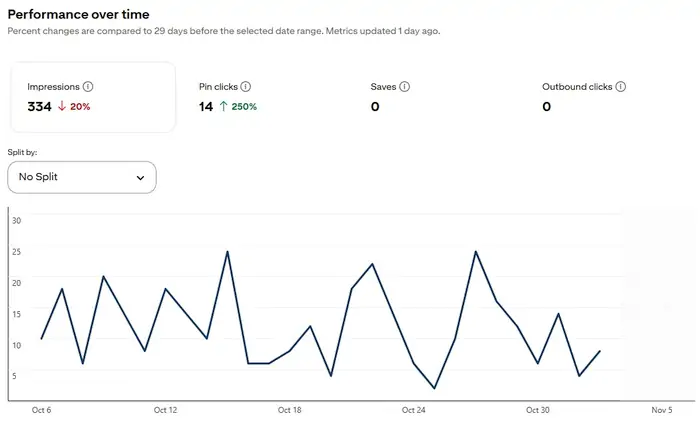Click the green up arrow showing 250%
Screen dimensions: 700x421
(x=224, y=107)
